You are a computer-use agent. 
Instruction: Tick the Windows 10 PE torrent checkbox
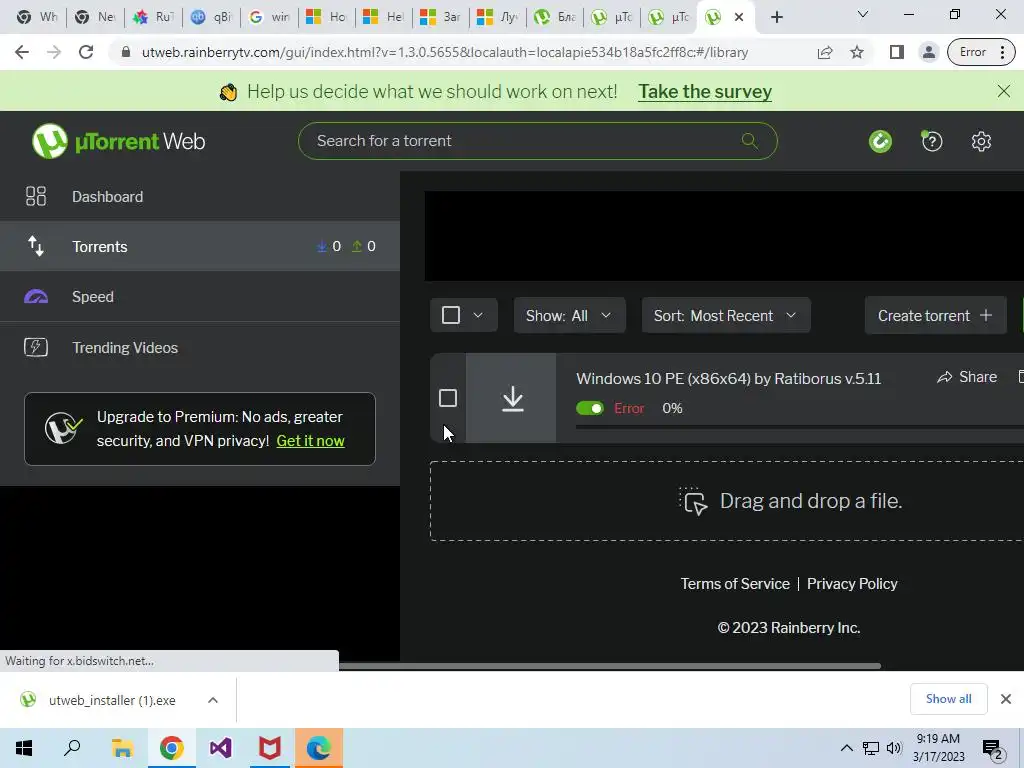click(448, 398)
